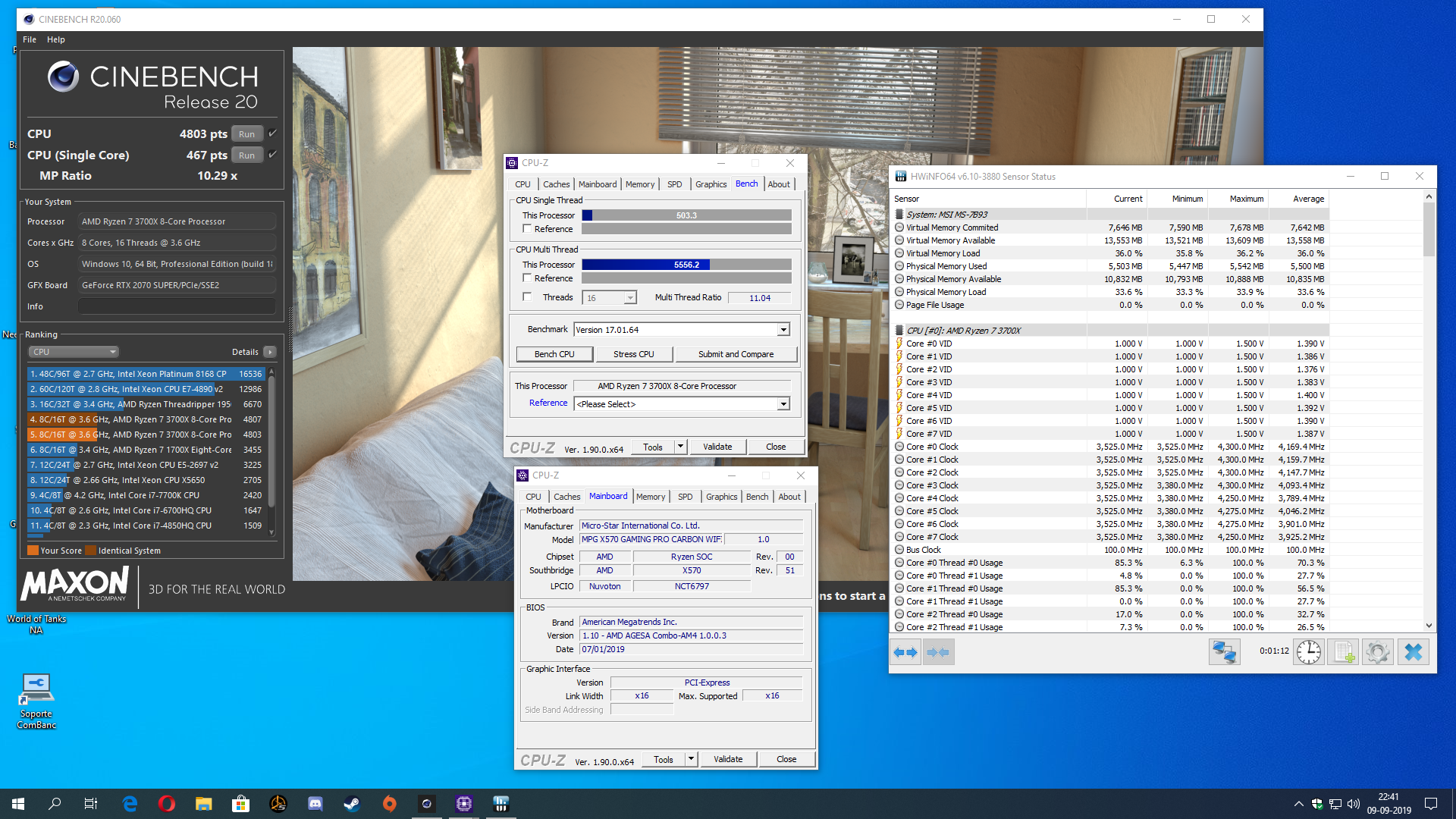Viewport: 1456px width, 819px height.
Task: Launch Opera browser from taskbar
Action: 167,804
